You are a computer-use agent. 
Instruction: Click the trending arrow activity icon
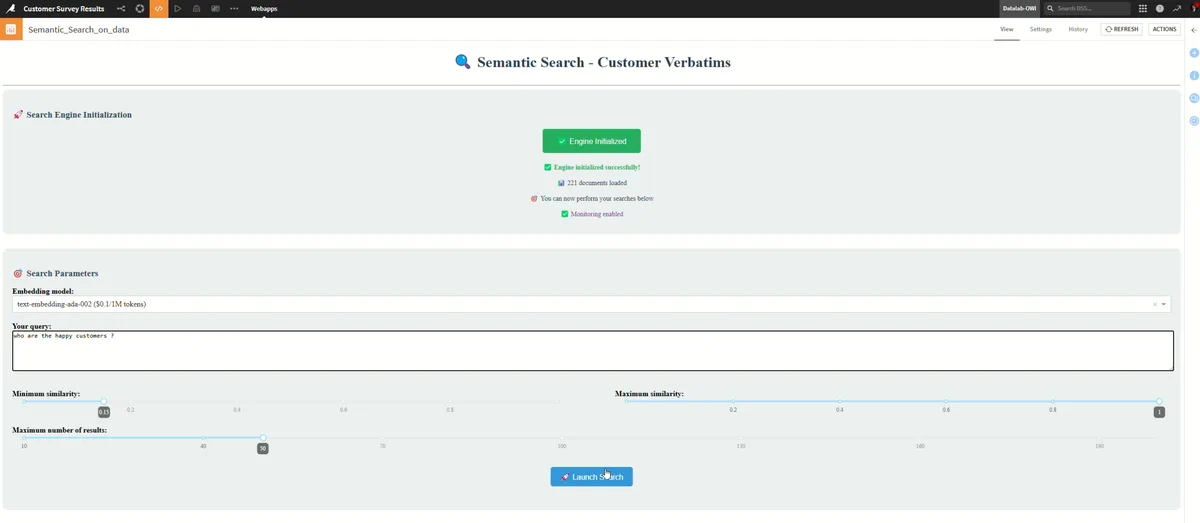pyautogui.click(x=1177, y=8)
